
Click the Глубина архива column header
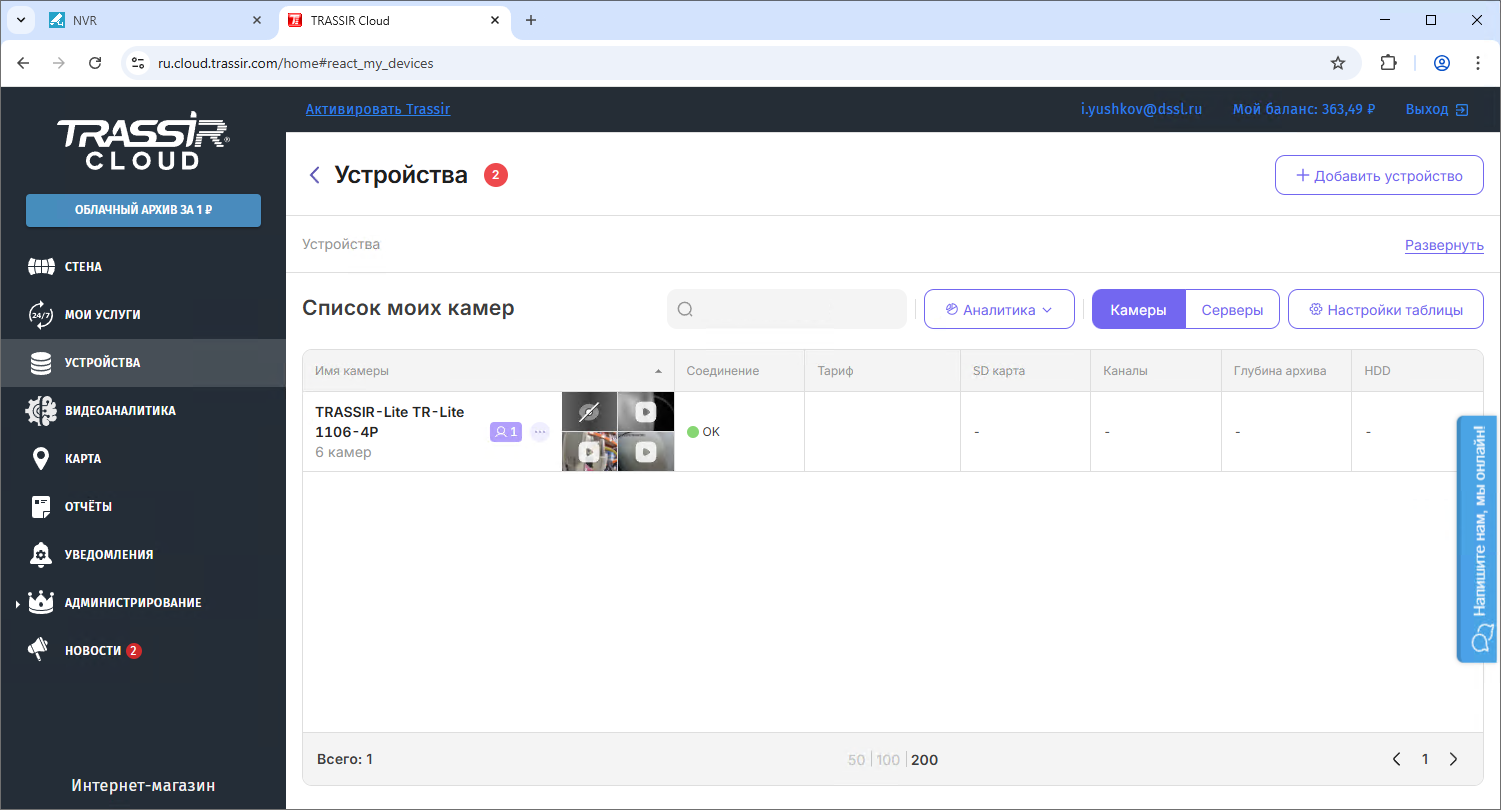tap(1285, 371)
